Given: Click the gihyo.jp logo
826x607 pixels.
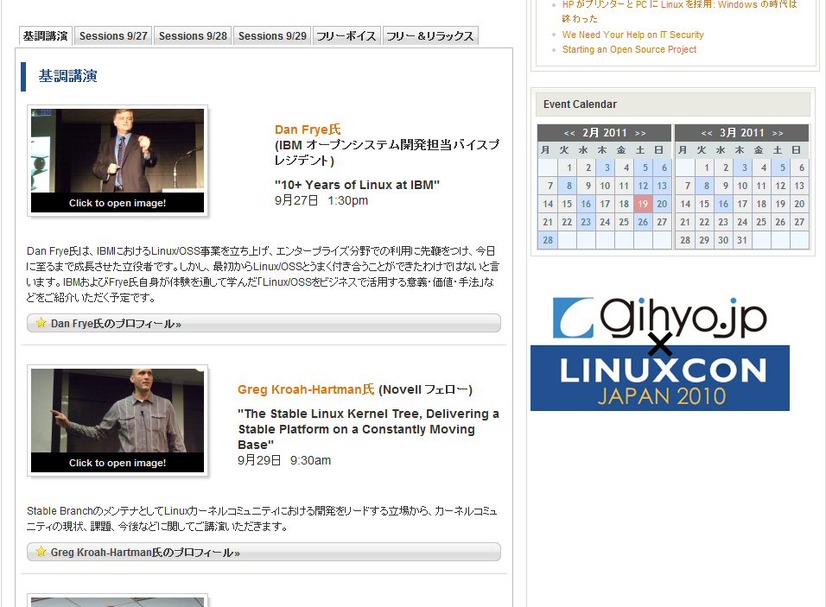Looking at the screenshot, I should [x=660, y=318].
